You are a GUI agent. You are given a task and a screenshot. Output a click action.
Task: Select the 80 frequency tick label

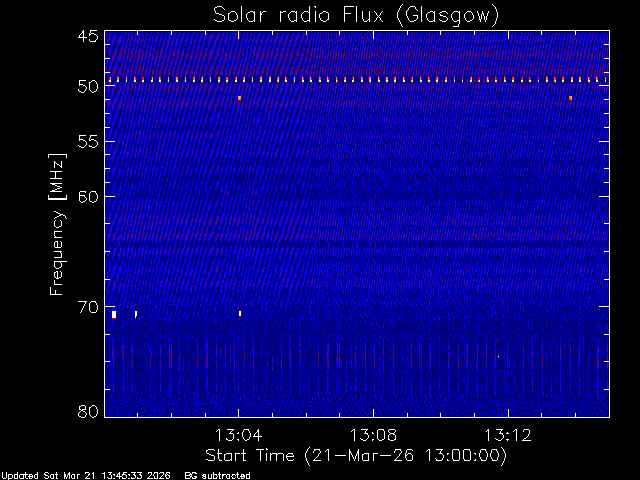click(x=88, y=411)
